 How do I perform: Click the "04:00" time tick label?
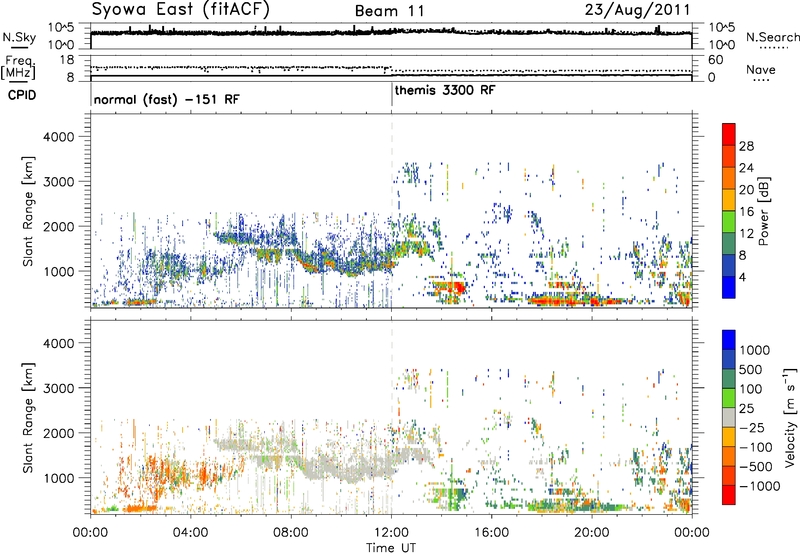190,533
